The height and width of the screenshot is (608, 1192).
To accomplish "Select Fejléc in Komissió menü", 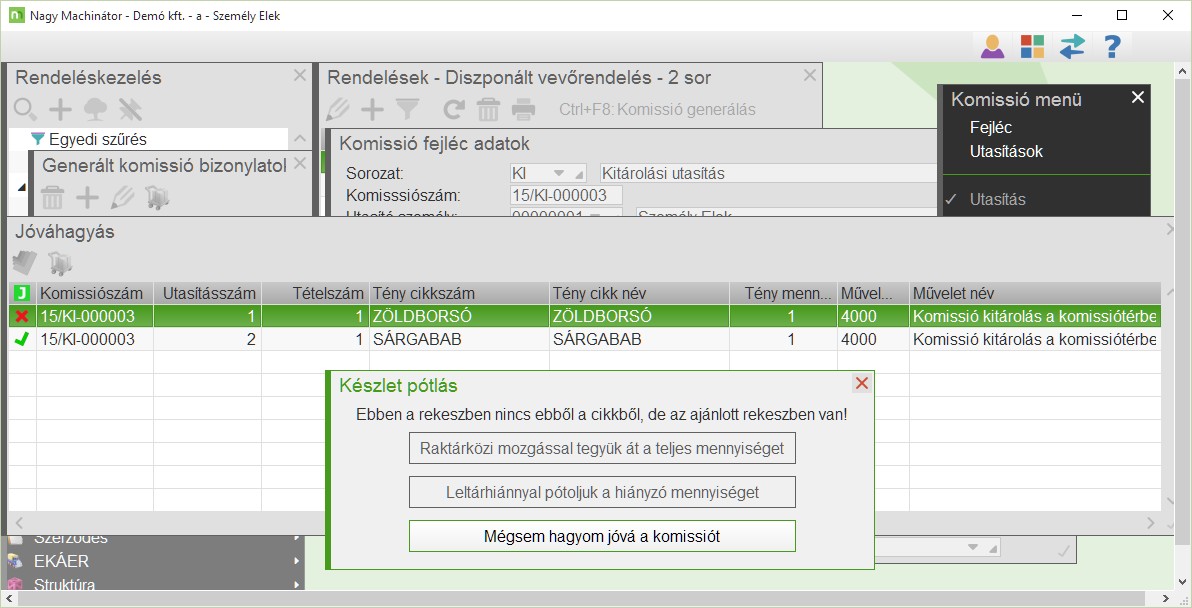I will (991, 128).
